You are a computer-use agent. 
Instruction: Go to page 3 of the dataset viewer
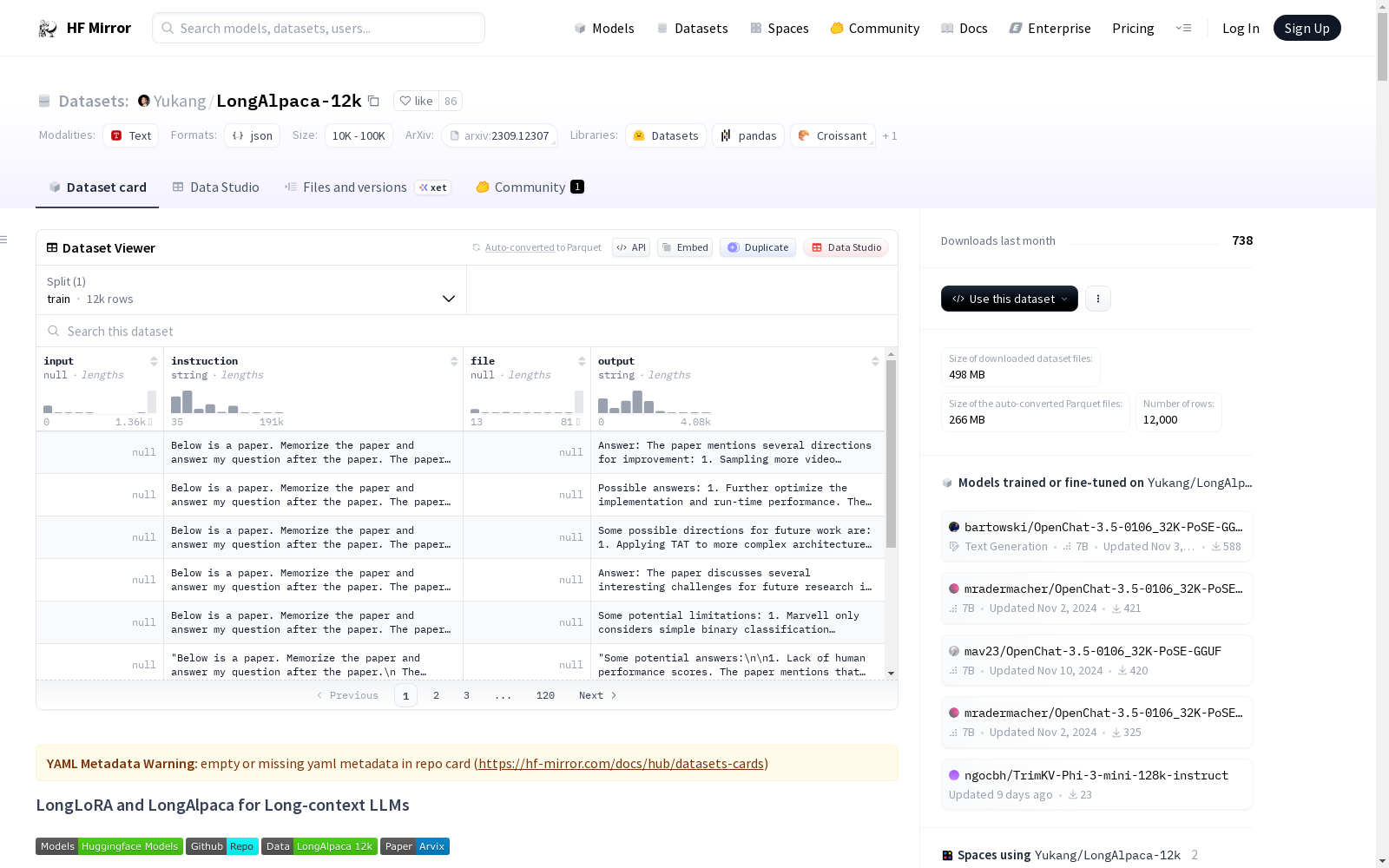tap(466, 695)
